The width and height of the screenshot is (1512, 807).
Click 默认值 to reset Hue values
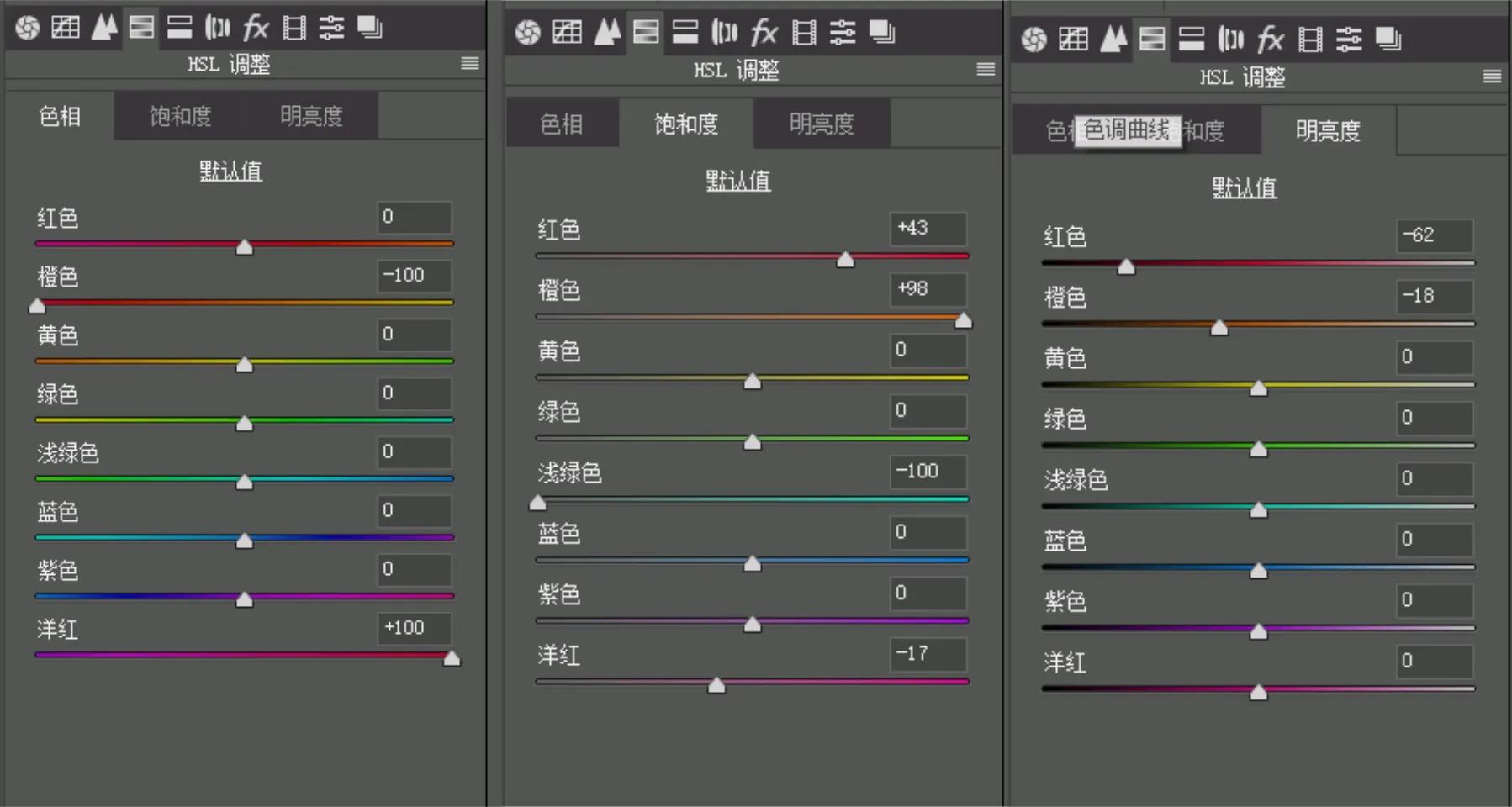point(231,171)
